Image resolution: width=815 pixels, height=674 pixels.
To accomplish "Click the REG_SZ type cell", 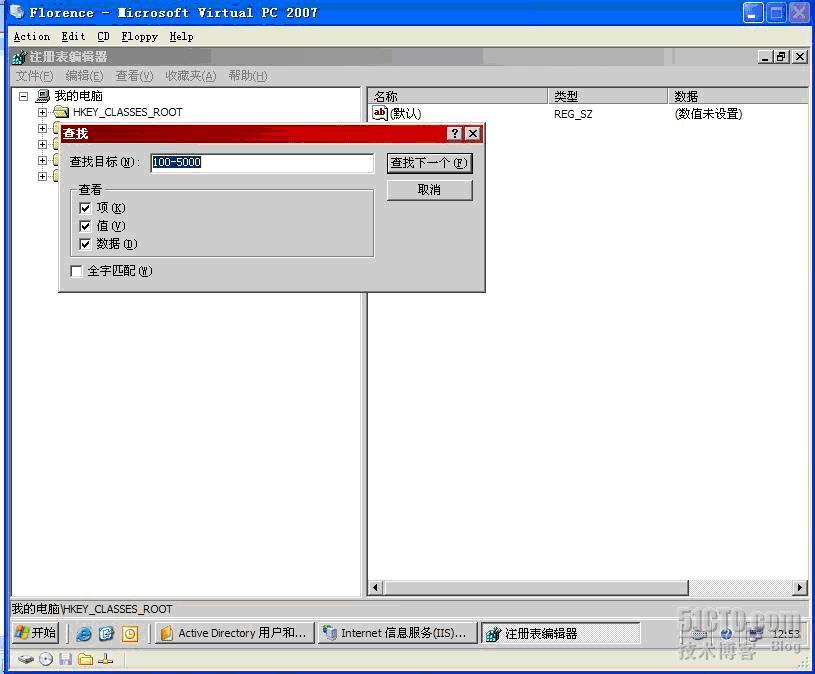I will click(573, 114).
